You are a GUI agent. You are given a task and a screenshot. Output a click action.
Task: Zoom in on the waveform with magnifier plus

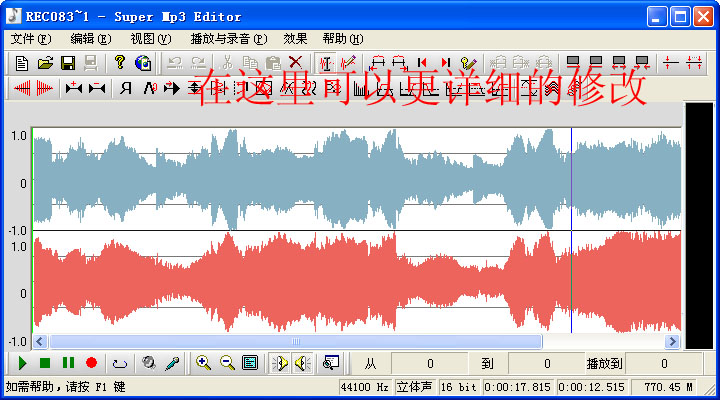[x=203, y=363]
